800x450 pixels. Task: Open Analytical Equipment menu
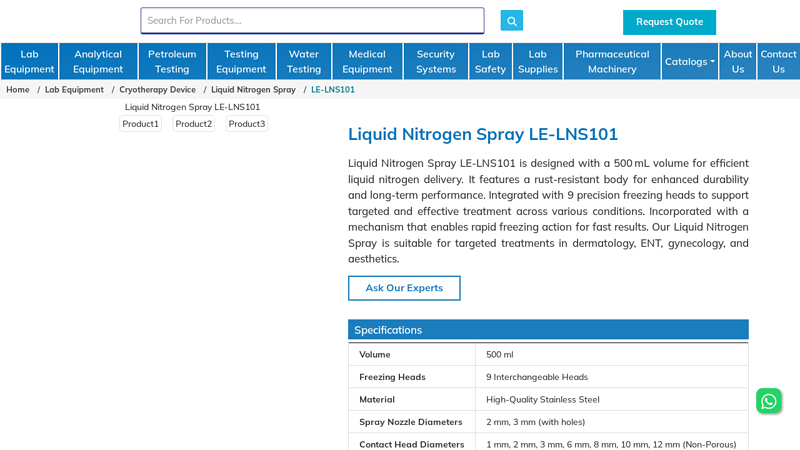coord(98,61)
